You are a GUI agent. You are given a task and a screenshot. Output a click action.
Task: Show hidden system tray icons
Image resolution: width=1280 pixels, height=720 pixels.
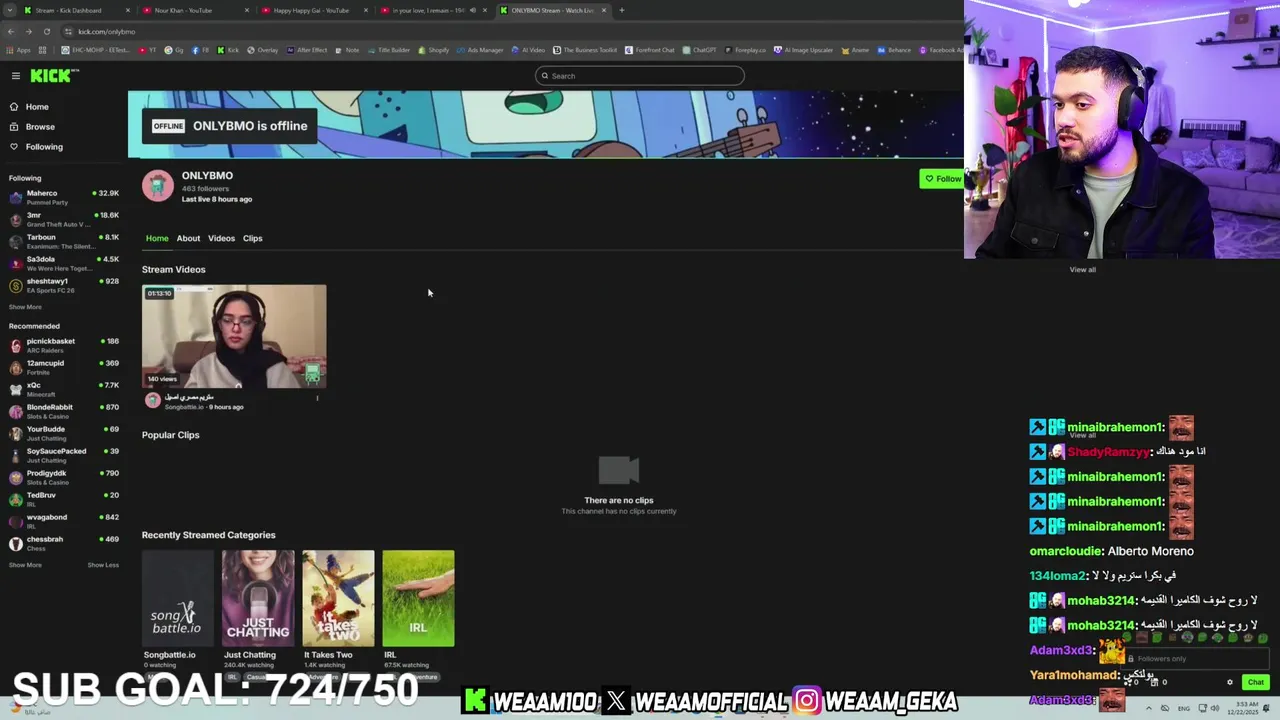[1148, 708]
